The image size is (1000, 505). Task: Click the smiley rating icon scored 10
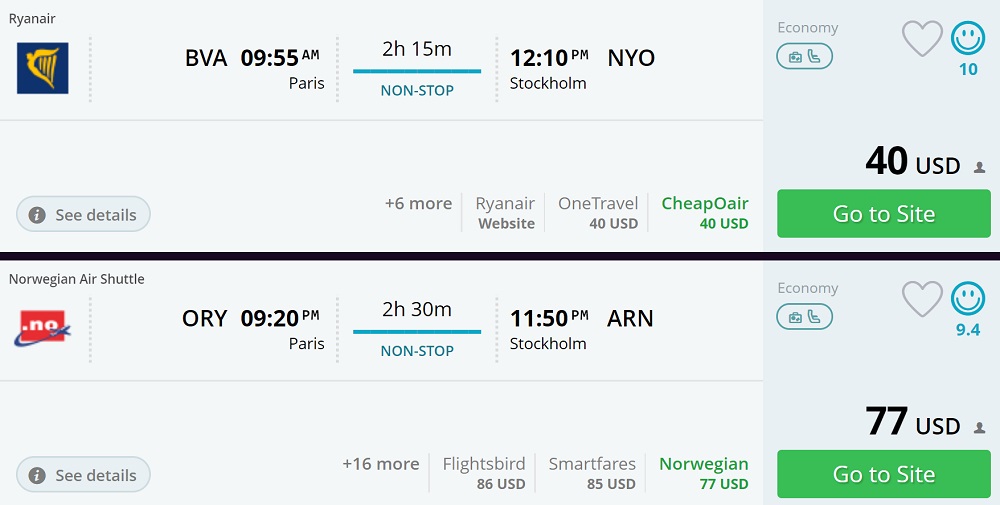click(x=967, y=38)
